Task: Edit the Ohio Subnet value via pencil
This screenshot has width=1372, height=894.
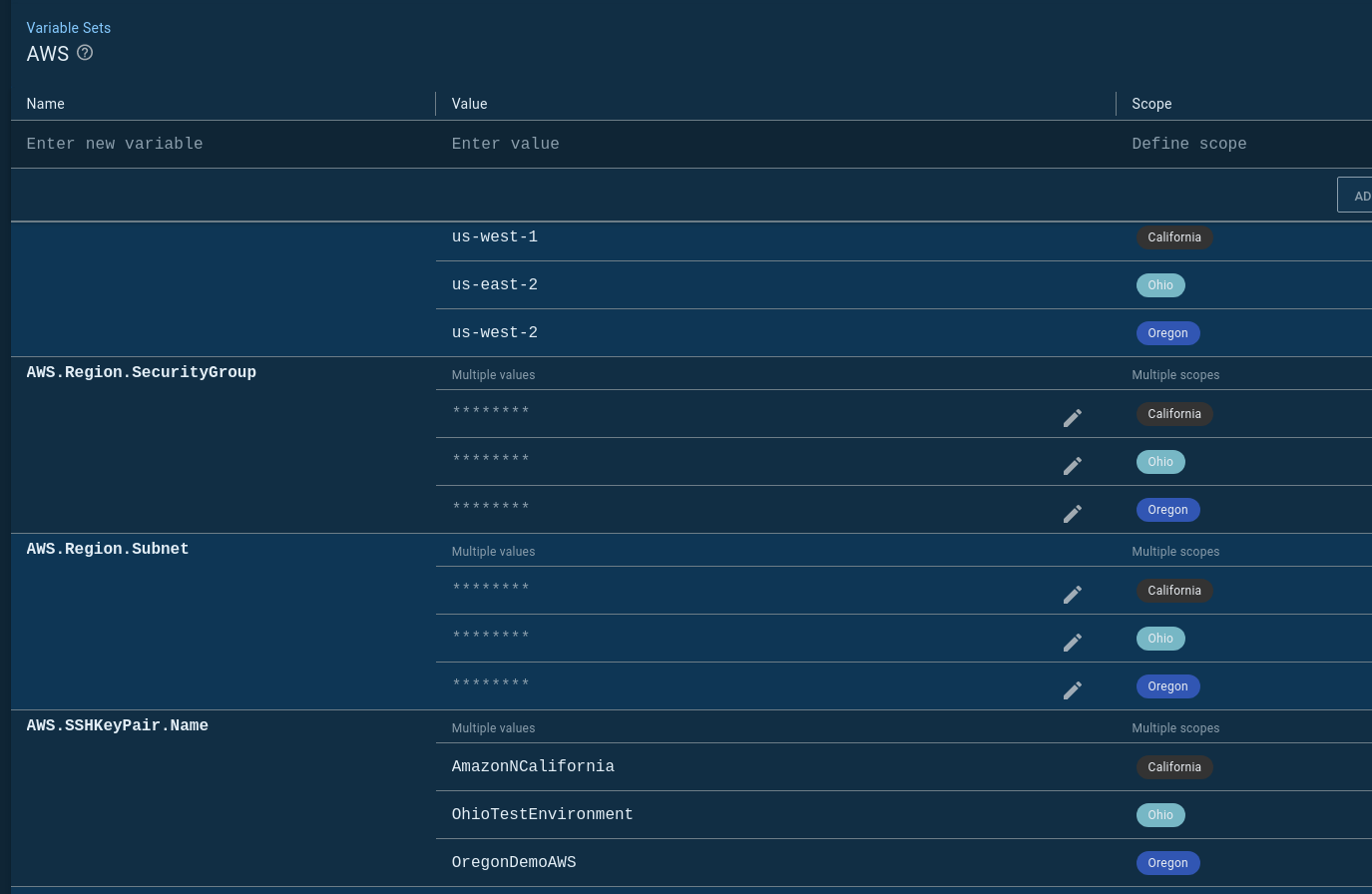Action: pyautogui.click(x=1073, y=643)
